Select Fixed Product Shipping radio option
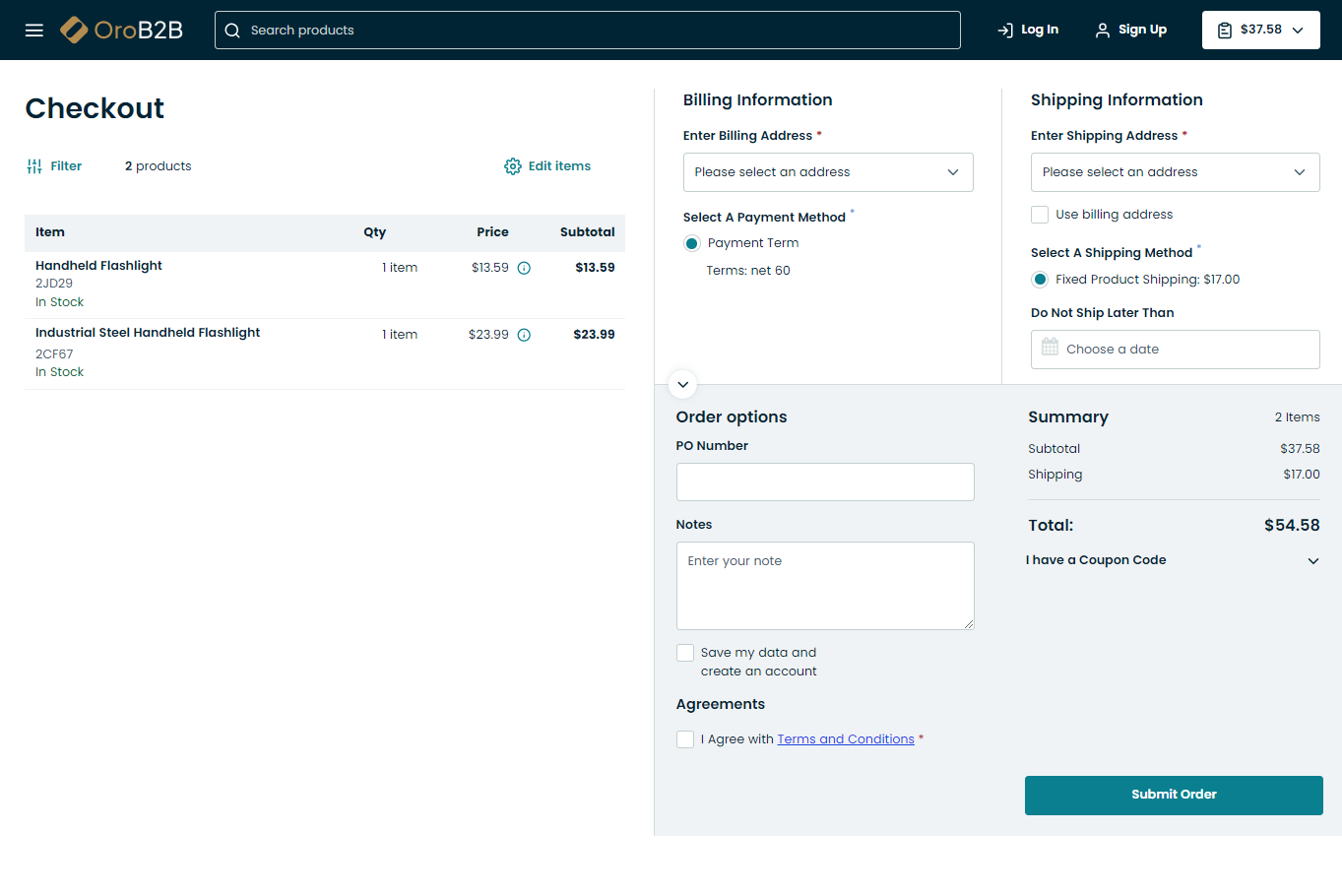This screenshot has height=896, width=1342. (x=1040, y=280)
